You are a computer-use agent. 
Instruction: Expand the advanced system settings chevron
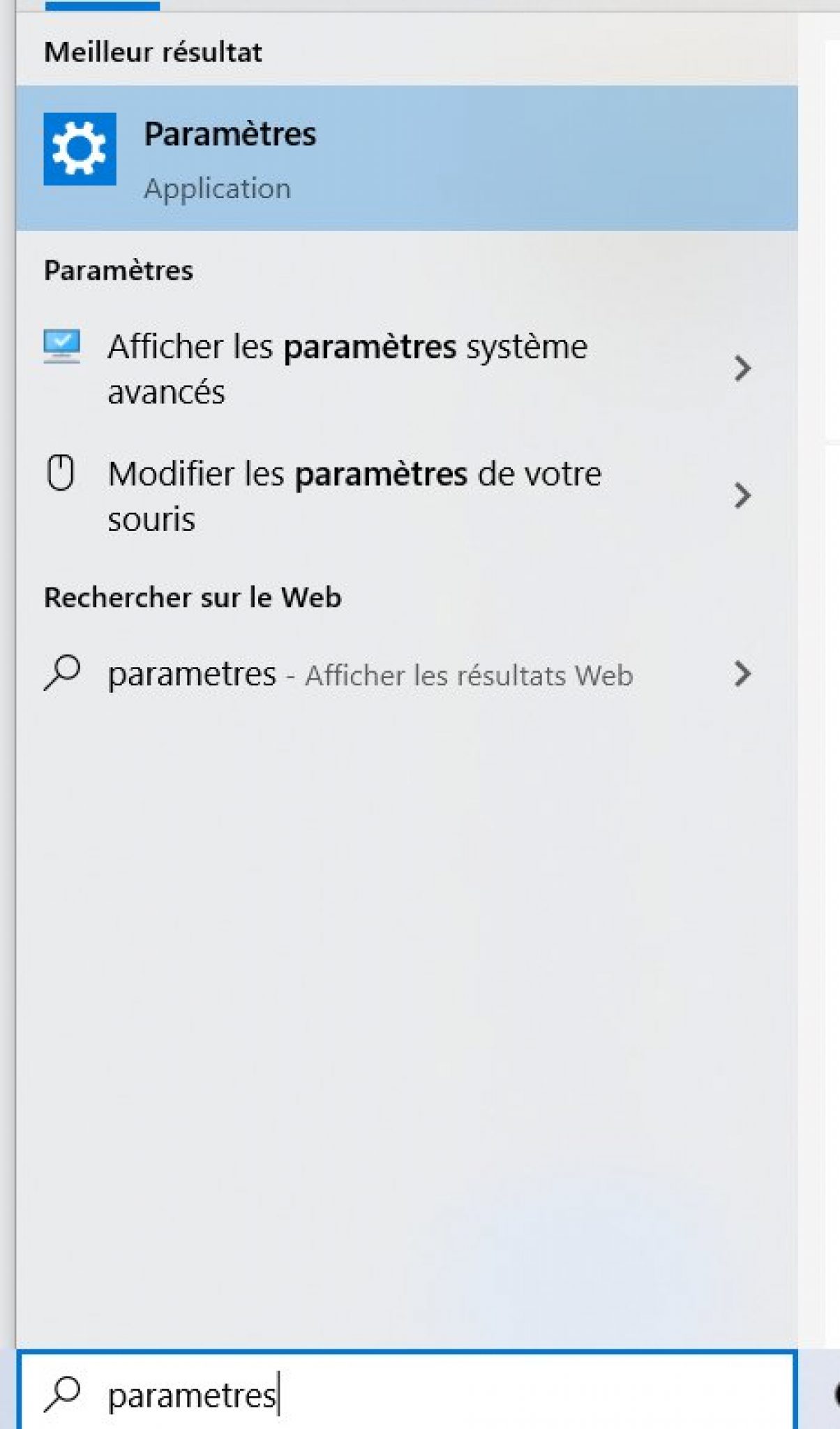pos(743,370)
